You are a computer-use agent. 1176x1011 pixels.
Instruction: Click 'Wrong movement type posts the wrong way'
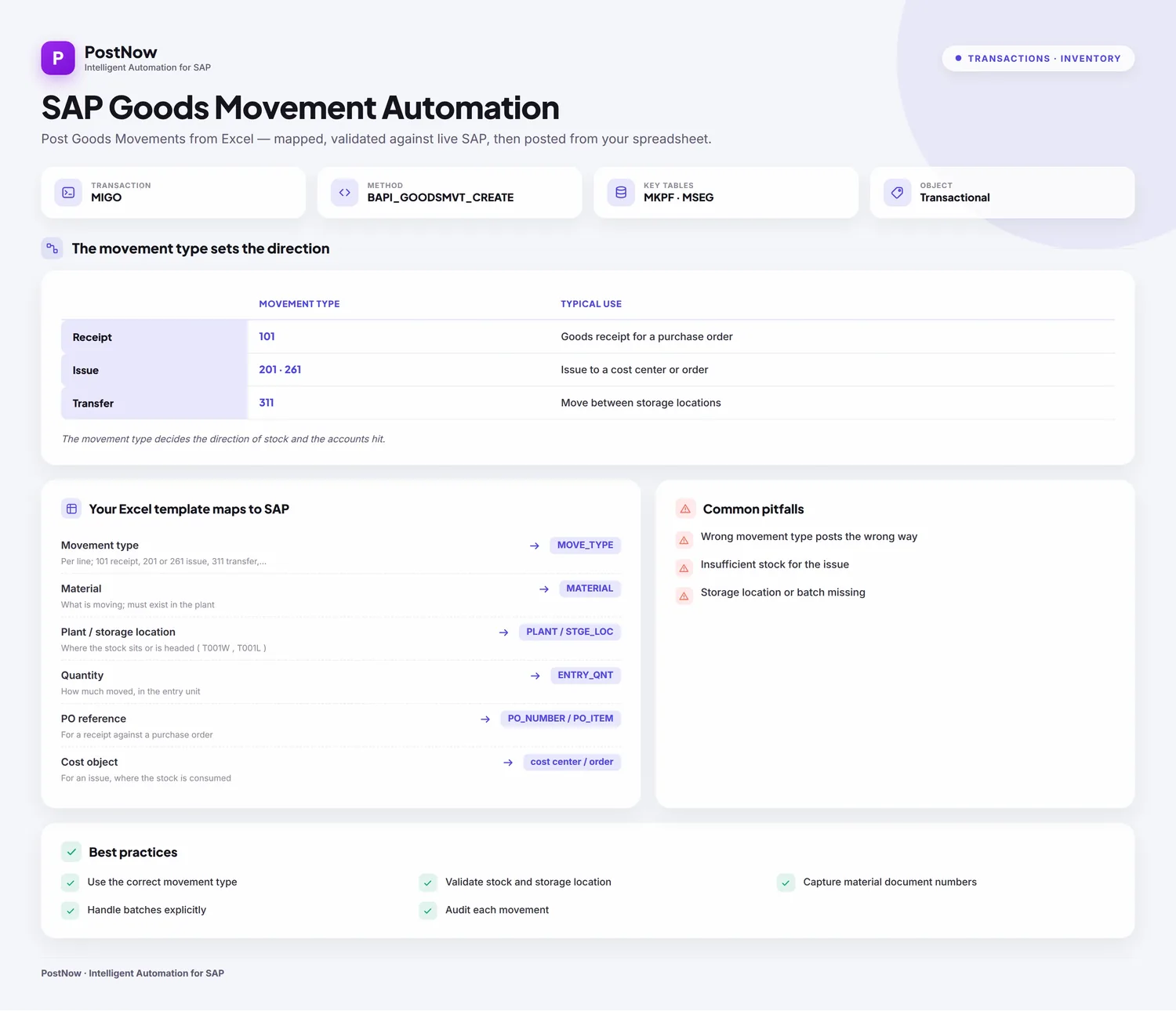pos(809,537)
